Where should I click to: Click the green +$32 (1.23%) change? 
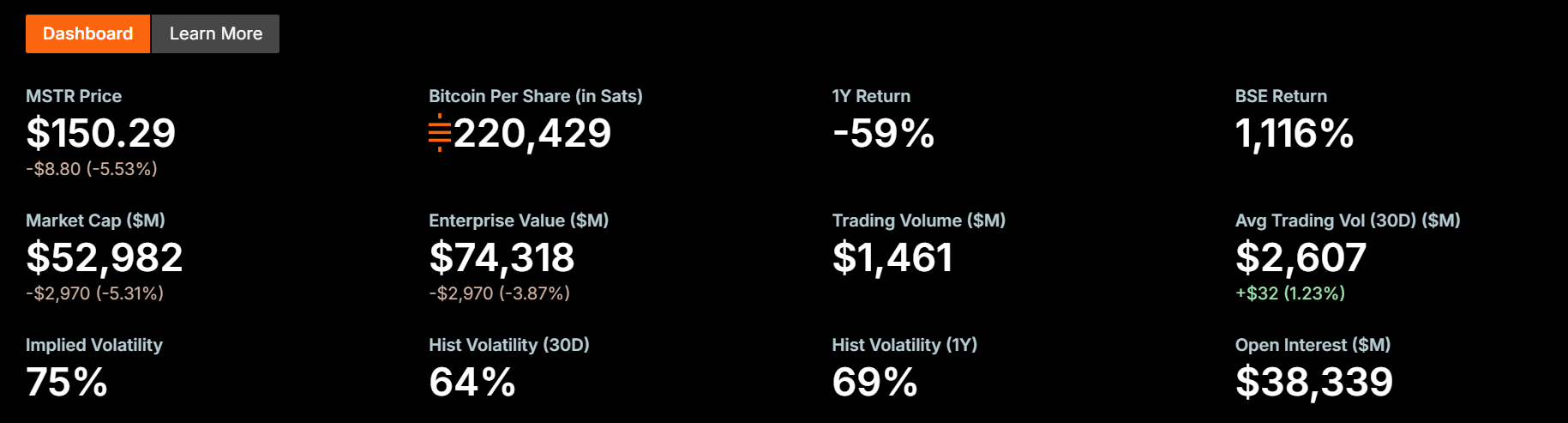click(1290, 293)
